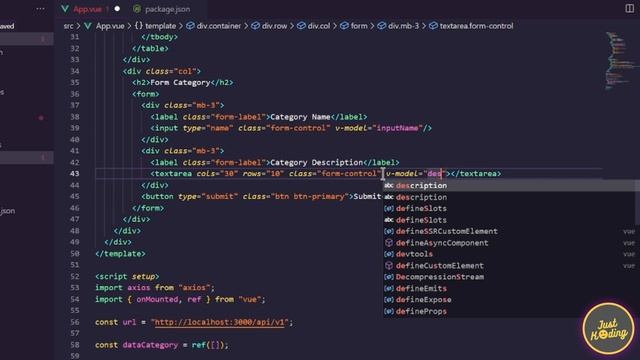
Task: Select the json file in the sidebar
Action: 7,211
